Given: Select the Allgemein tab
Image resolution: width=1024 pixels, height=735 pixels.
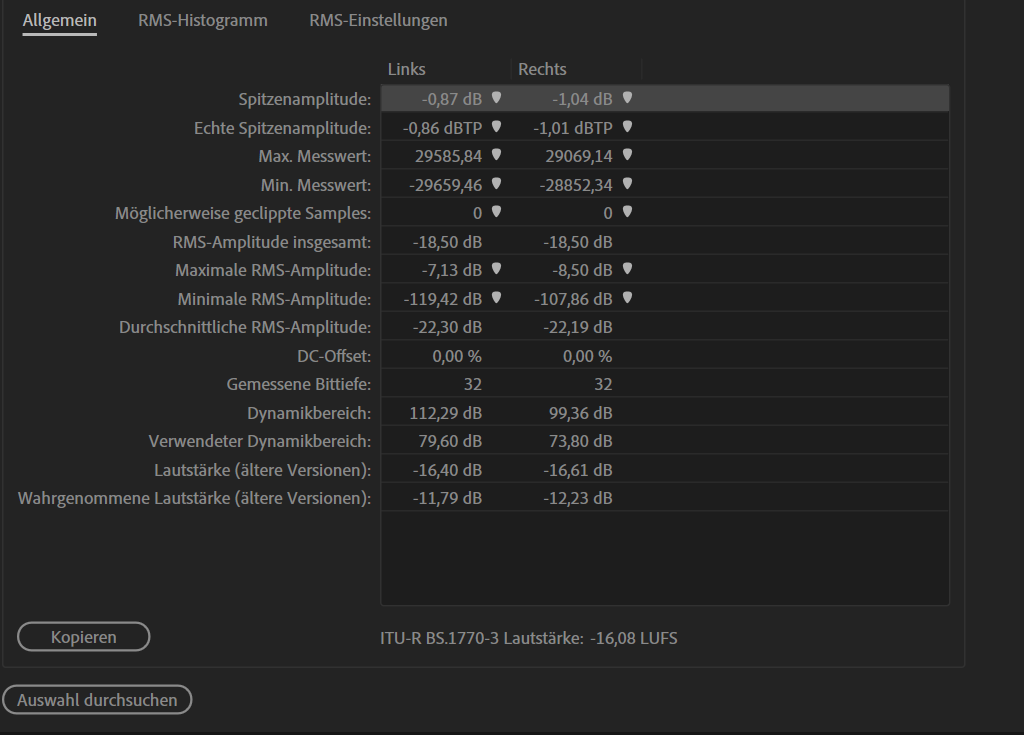Looking at the screenshot, I should [x=60, y=20].
